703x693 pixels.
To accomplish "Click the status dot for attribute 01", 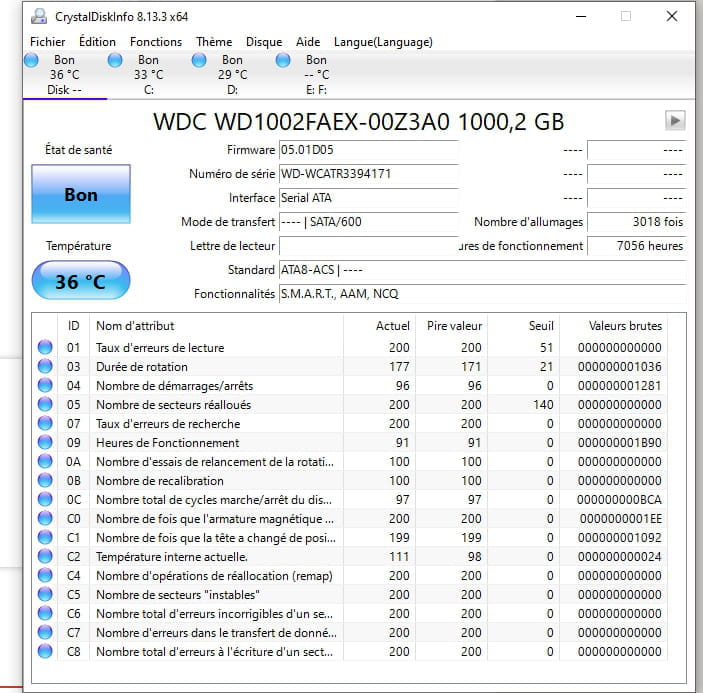I will pyautogui.click(x=45, y=347).
